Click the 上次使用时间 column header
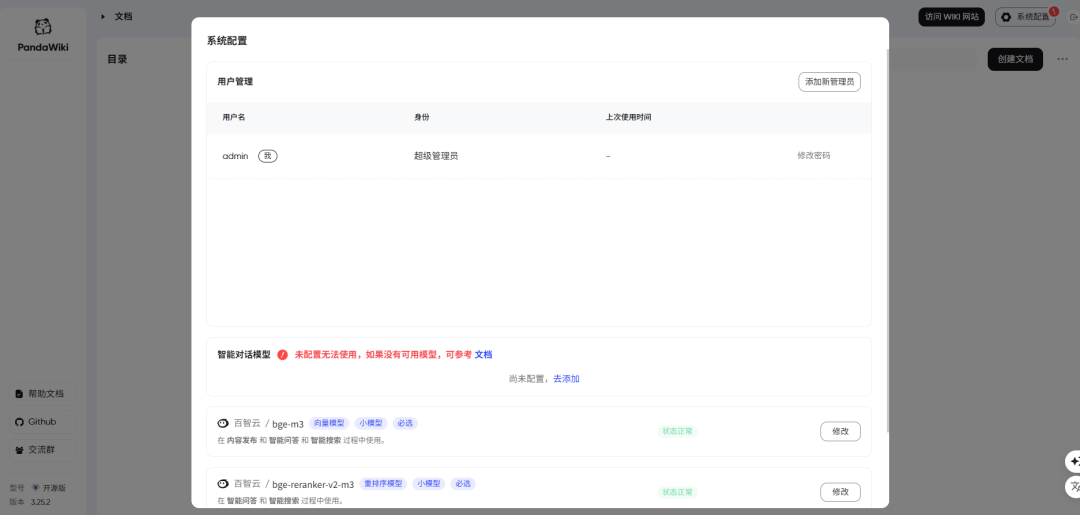The image size is (1080, 515). click(629, 117)
